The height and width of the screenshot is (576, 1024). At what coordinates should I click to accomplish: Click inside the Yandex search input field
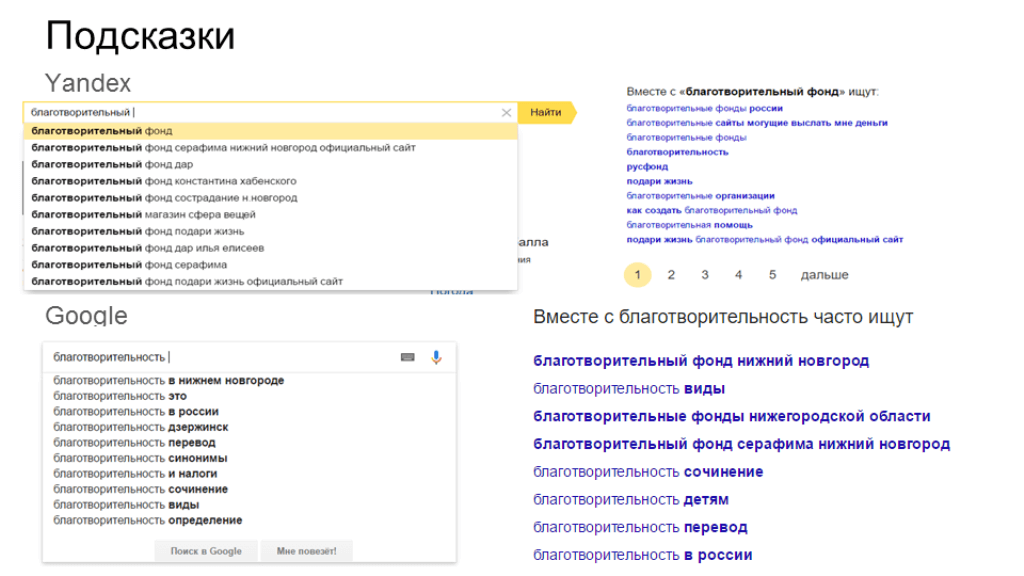click(x=260, y=113)
